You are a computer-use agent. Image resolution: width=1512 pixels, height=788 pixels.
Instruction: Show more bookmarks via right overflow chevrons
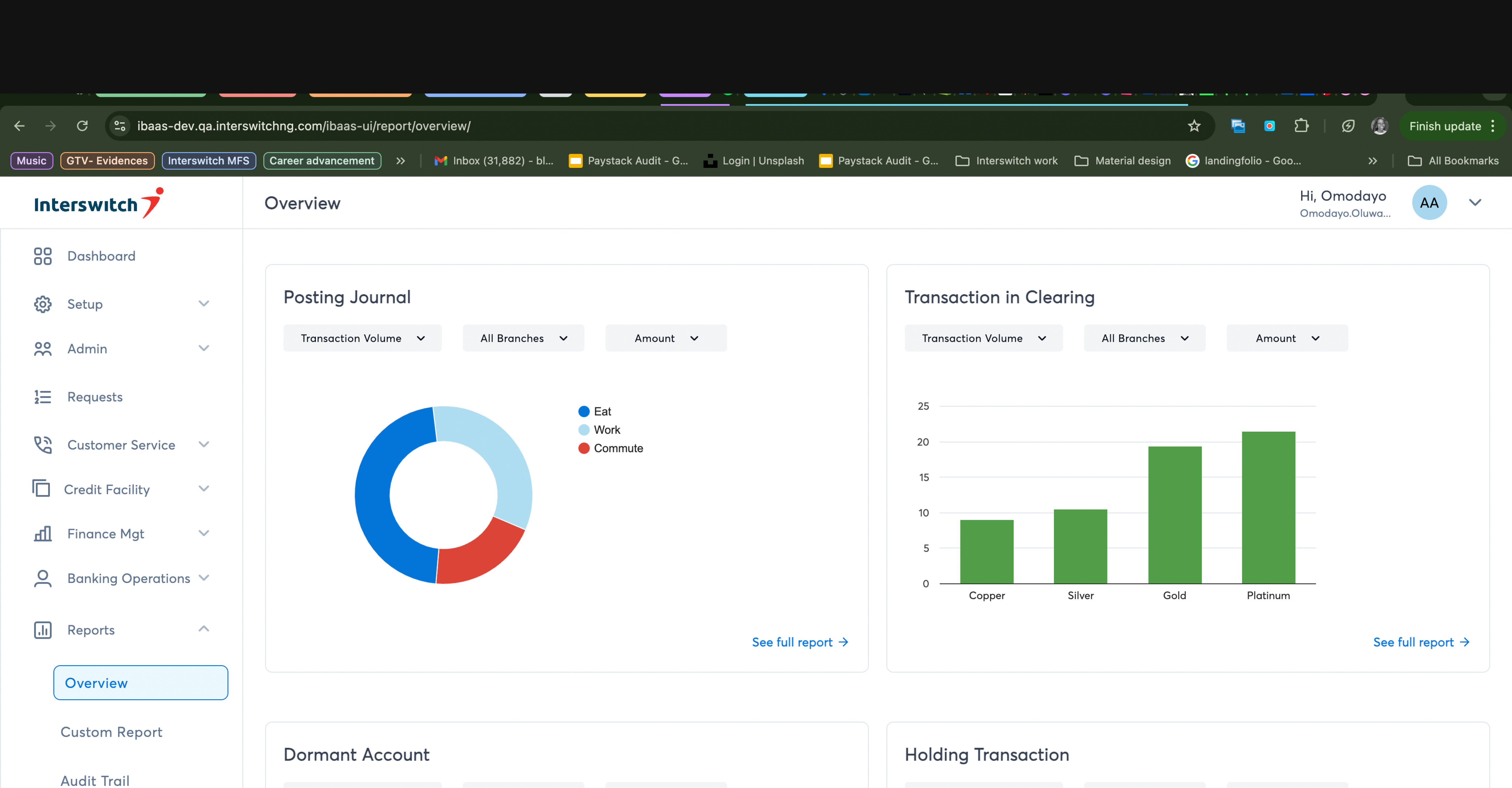tap(1372, 161)
